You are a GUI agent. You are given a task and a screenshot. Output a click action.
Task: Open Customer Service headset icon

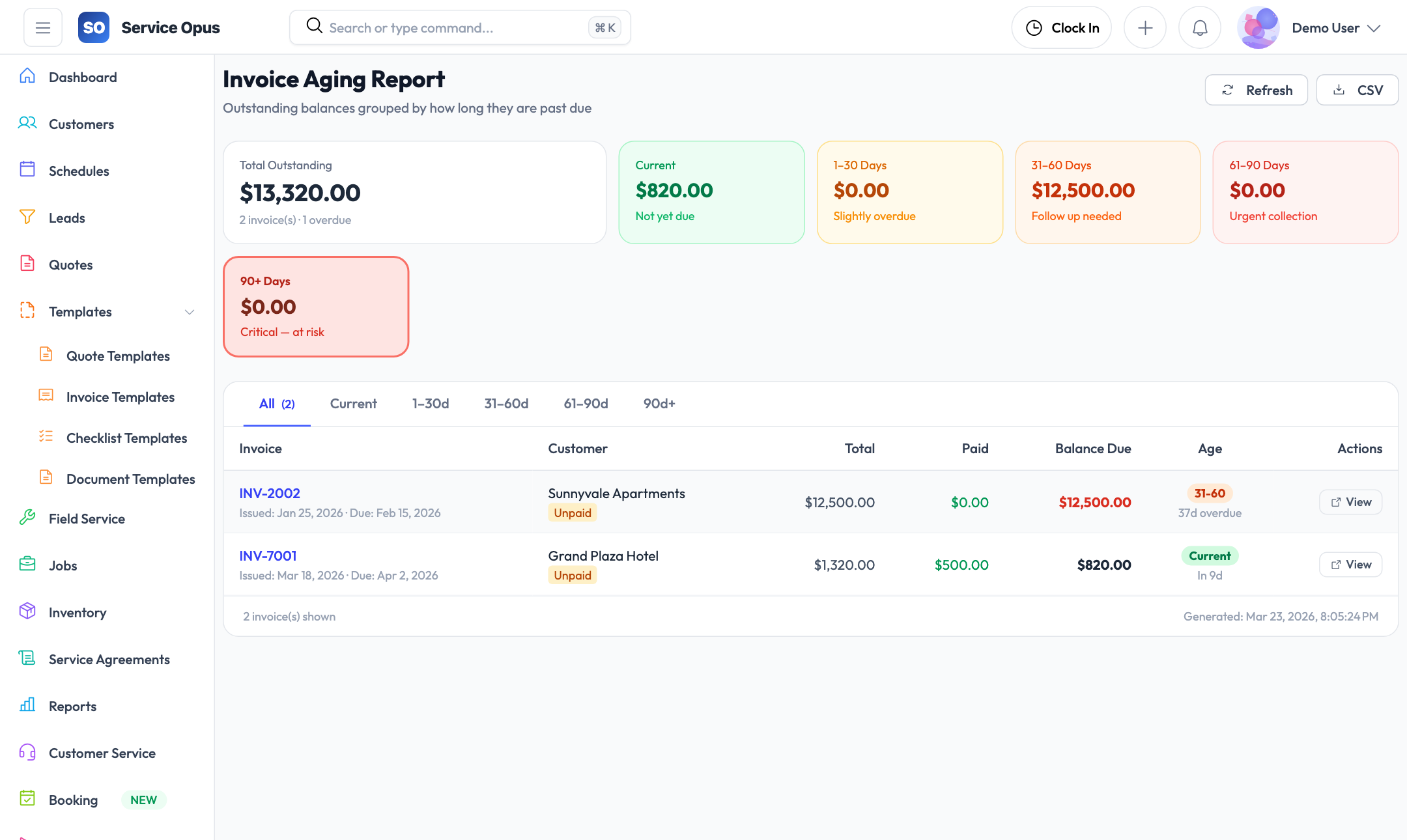tap(27, 753)
